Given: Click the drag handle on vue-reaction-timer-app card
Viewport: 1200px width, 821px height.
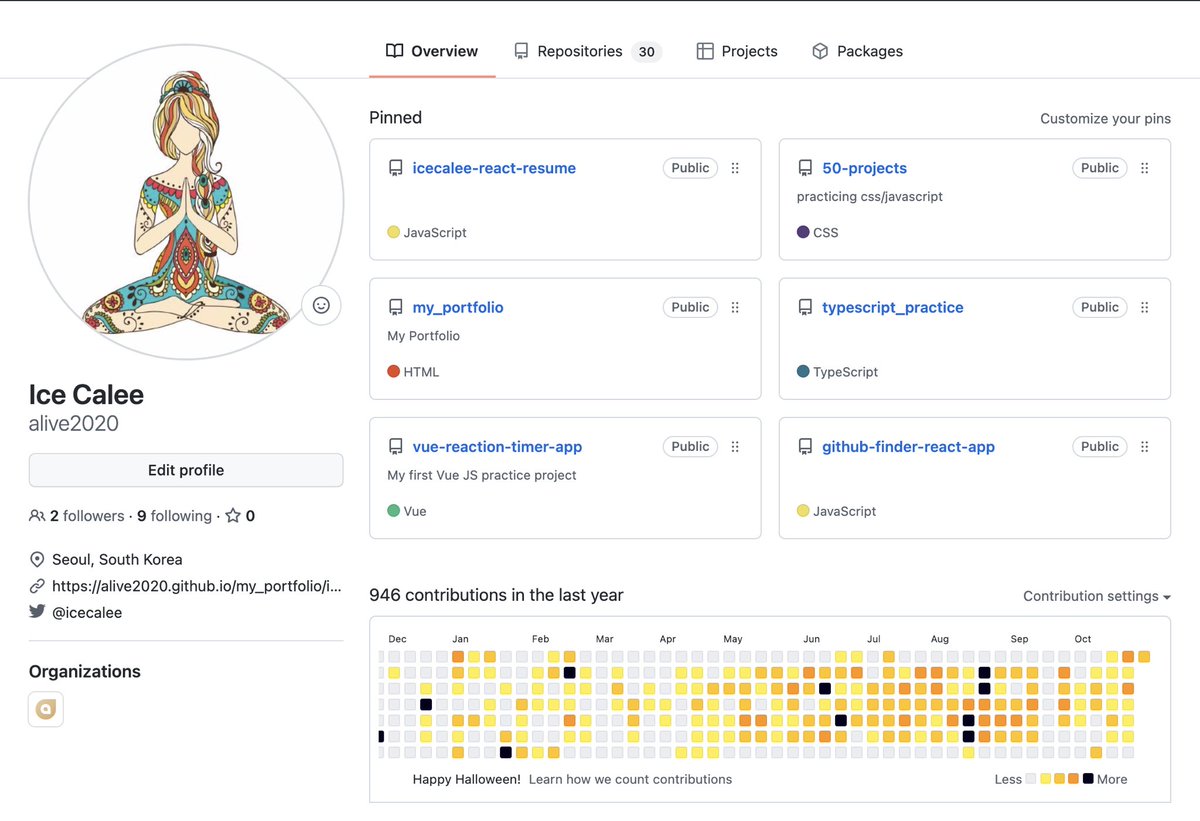Looking at the screenshot, I should pos(735,447).
